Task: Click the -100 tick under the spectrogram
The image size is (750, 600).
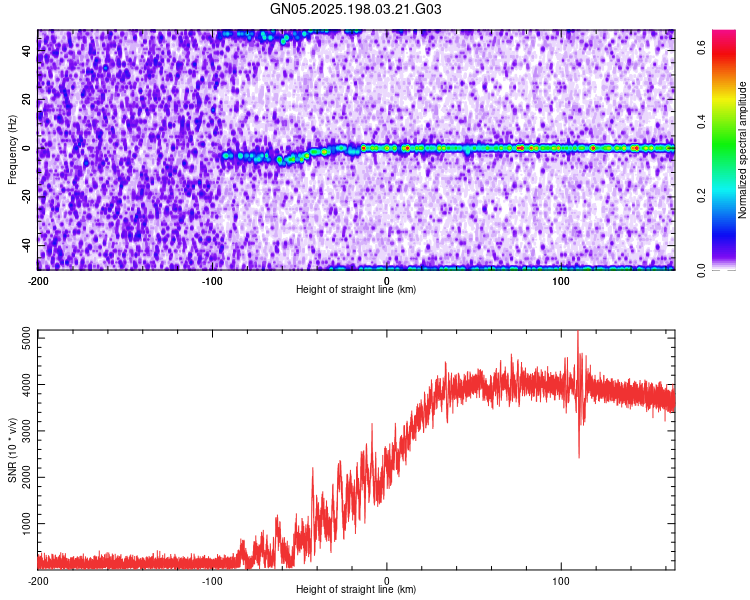Action: [x=212, y=281]
